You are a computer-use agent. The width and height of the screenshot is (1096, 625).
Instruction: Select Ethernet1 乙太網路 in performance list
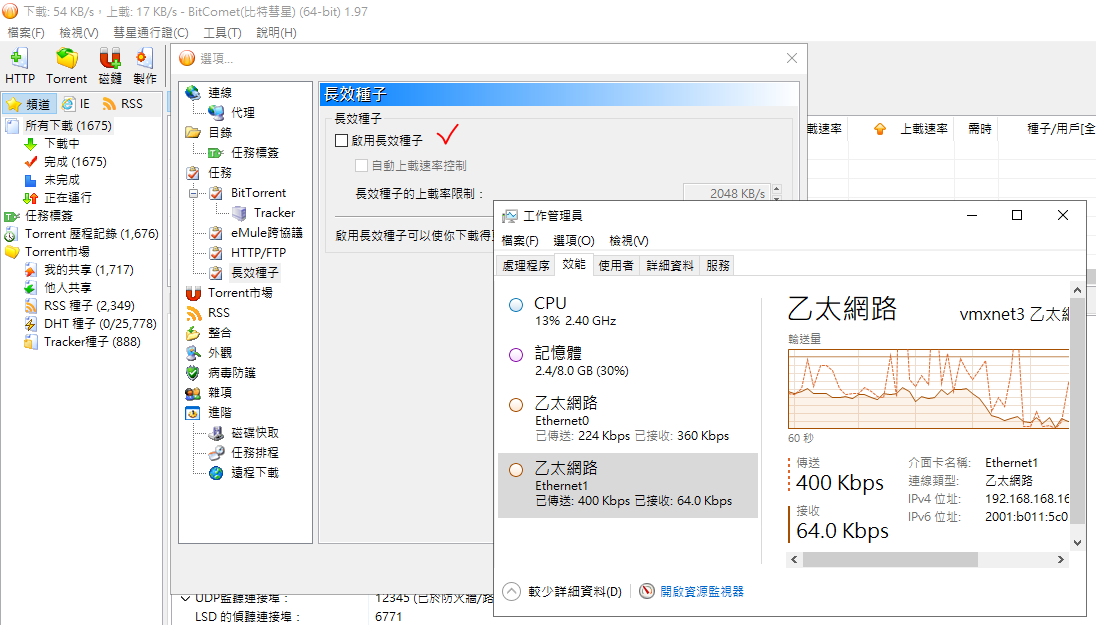tap(628, 485)
